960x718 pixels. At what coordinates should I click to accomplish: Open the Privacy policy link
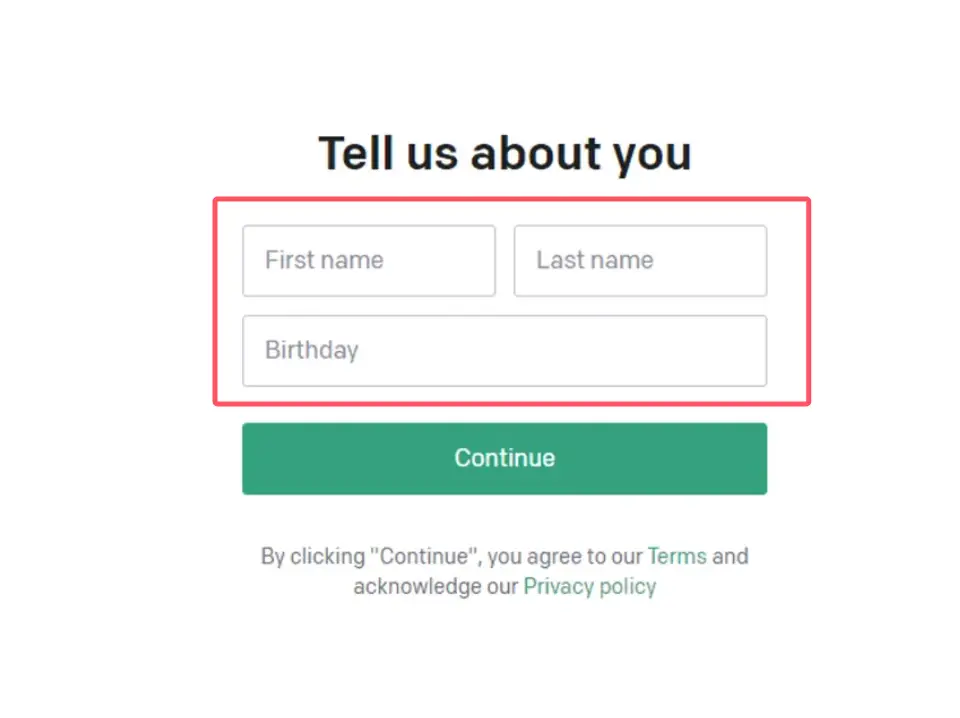click(x=589, y=586)
